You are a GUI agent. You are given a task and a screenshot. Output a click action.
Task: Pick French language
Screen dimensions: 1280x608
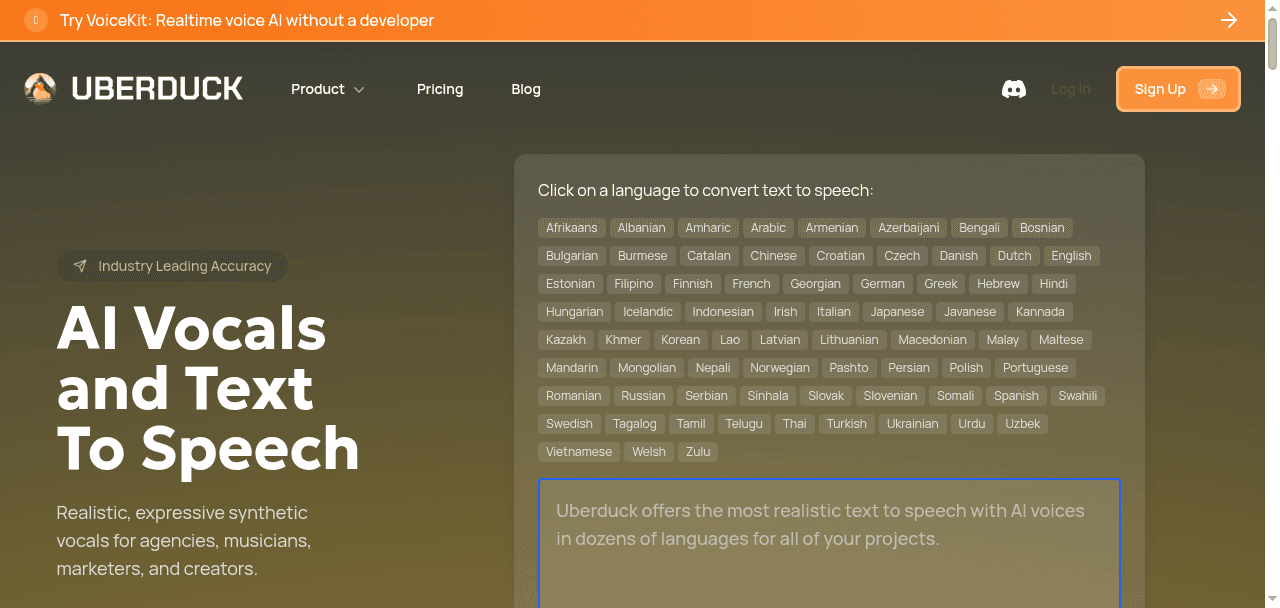tap(752, 284)
